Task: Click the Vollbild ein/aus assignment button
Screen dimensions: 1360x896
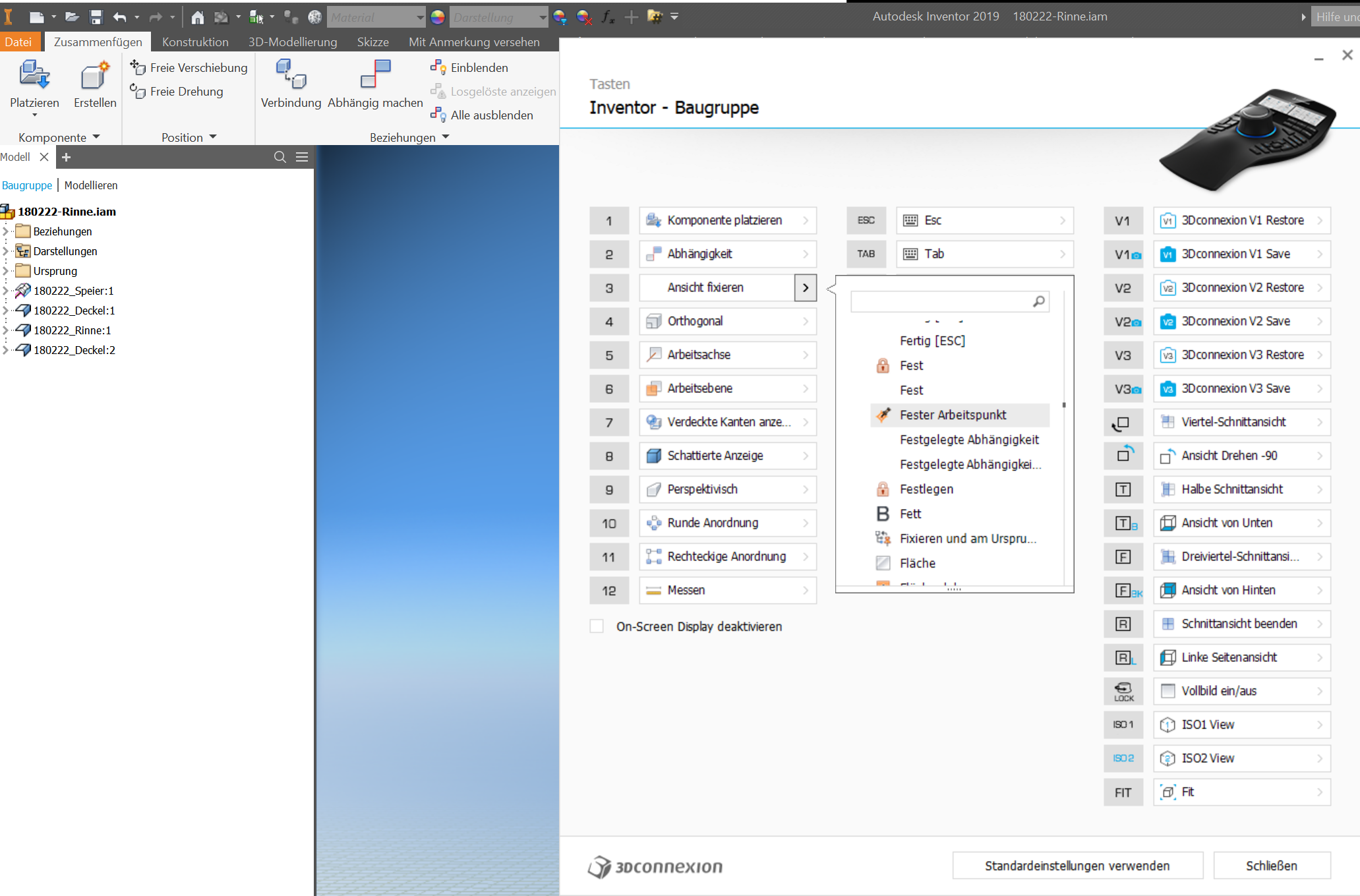Action: [1242, 691]
